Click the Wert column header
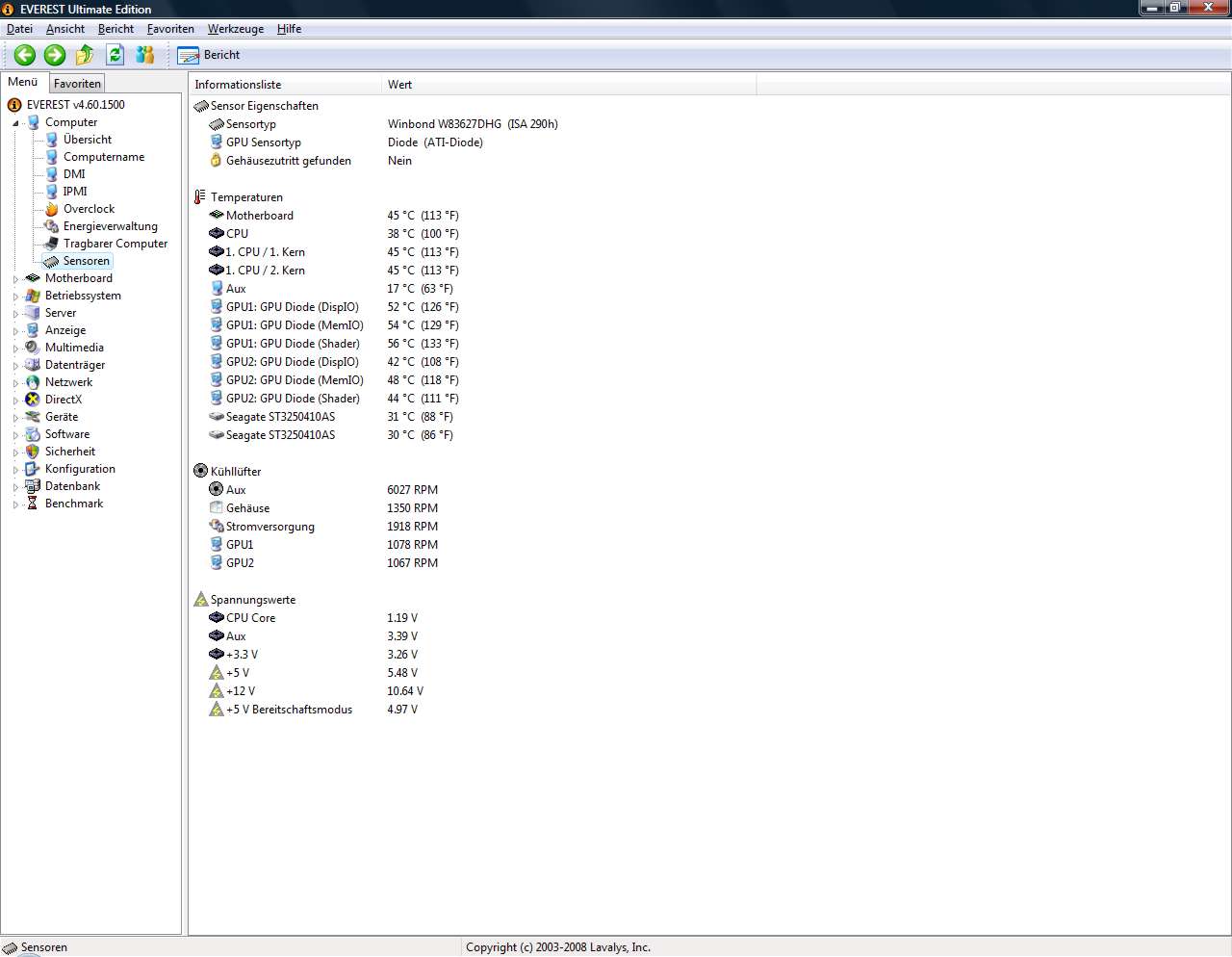Viewport: 1232px width, 957px height. [569, 85]
